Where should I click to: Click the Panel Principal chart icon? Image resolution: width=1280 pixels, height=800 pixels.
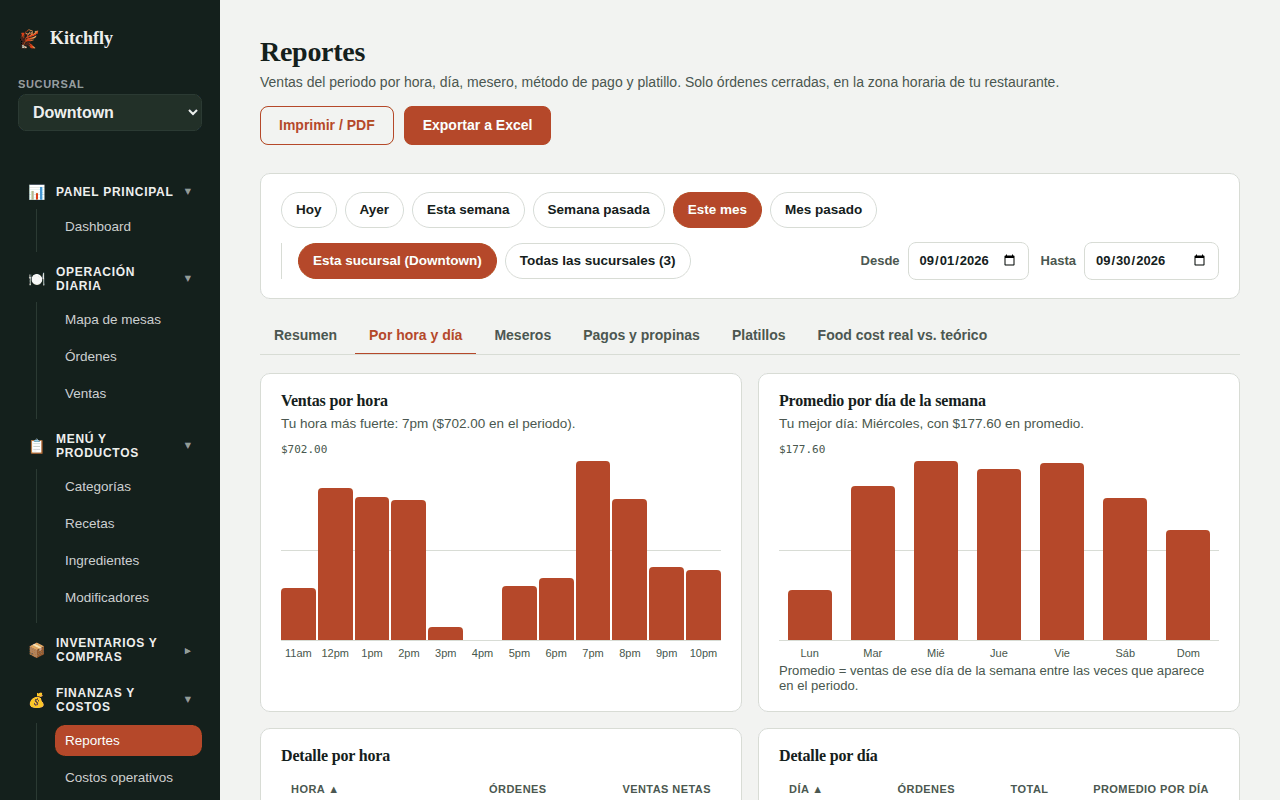[x=37, y=192]
